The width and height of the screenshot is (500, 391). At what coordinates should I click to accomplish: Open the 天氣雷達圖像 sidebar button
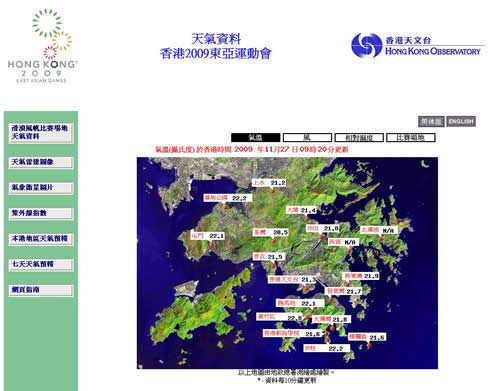[x=41, y=162]
